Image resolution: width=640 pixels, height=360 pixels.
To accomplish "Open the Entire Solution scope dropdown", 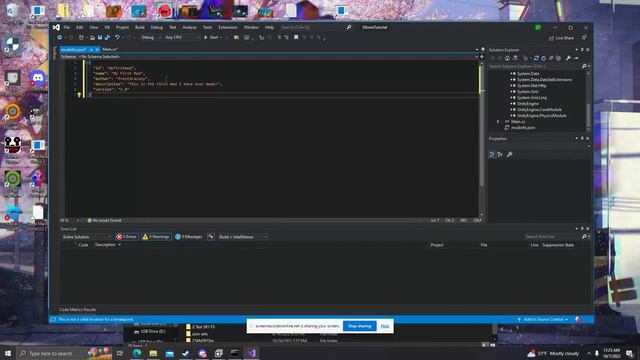I will coord(87,237).
